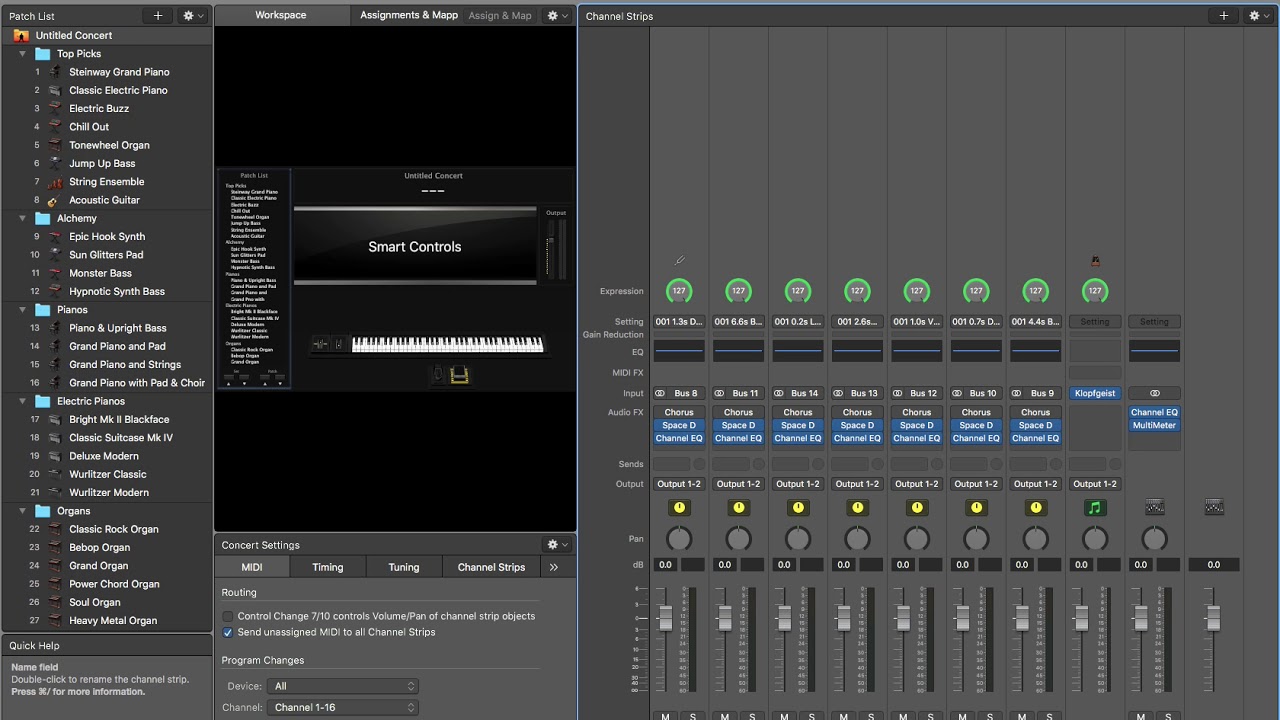Click the EQ thumbnail on the Bus 10 strip
Viewport: 1280px width, 720px height.
(x=976, y=351)
